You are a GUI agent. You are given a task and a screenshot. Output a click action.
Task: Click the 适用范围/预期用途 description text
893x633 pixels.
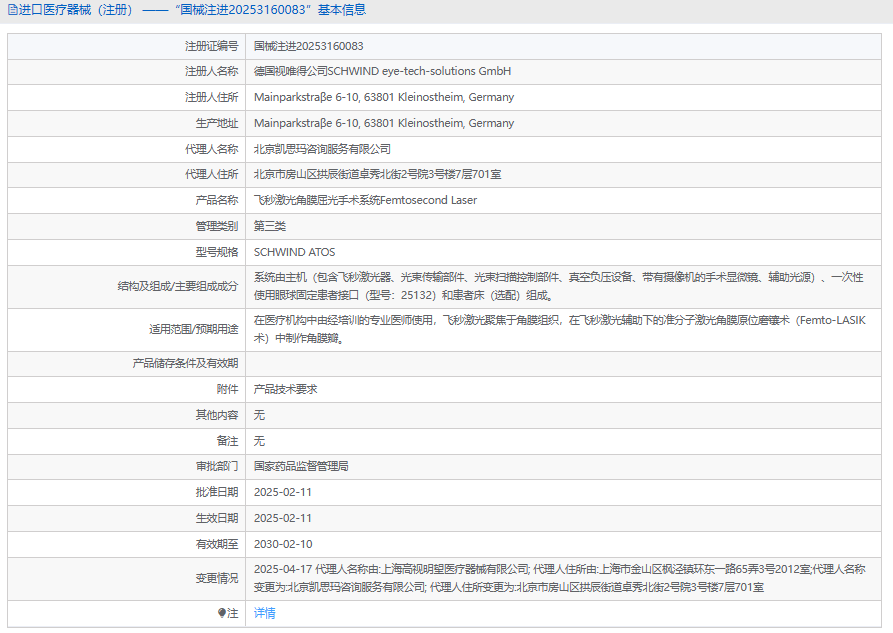[558, 329]
